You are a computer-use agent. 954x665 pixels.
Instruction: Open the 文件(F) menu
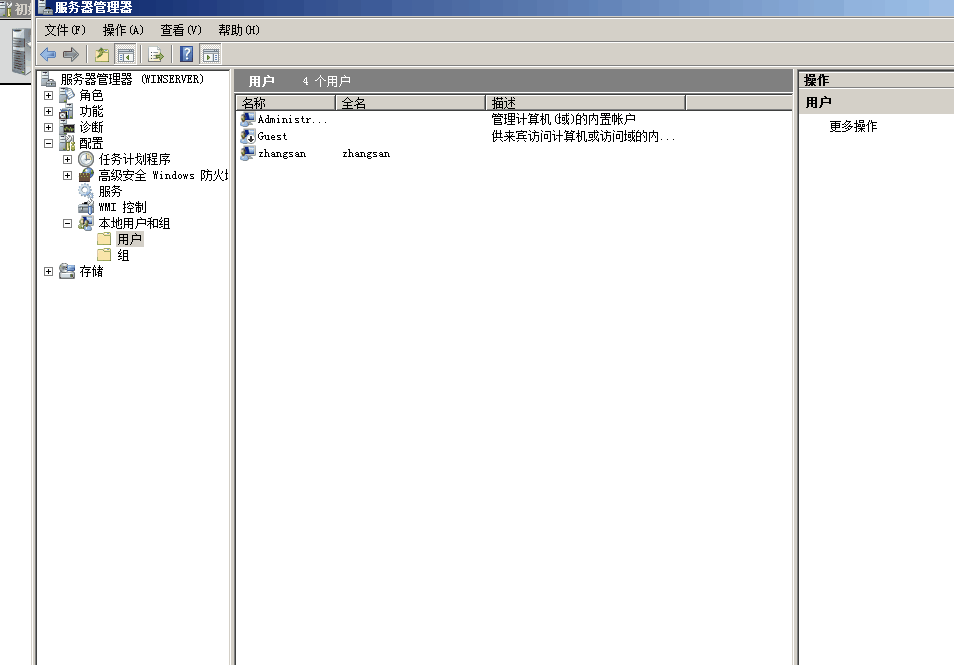click(65, 30)
